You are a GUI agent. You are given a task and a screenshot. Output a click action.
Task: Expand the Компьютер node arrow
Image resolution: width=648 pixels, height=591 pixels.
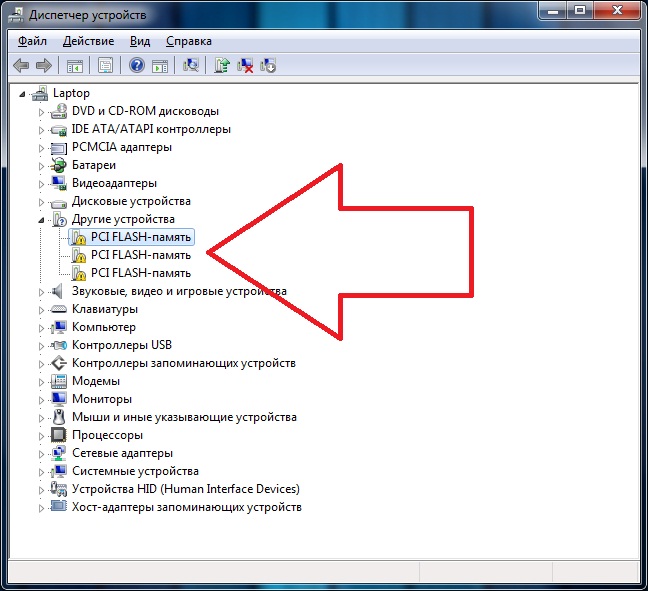pos(41,328)
